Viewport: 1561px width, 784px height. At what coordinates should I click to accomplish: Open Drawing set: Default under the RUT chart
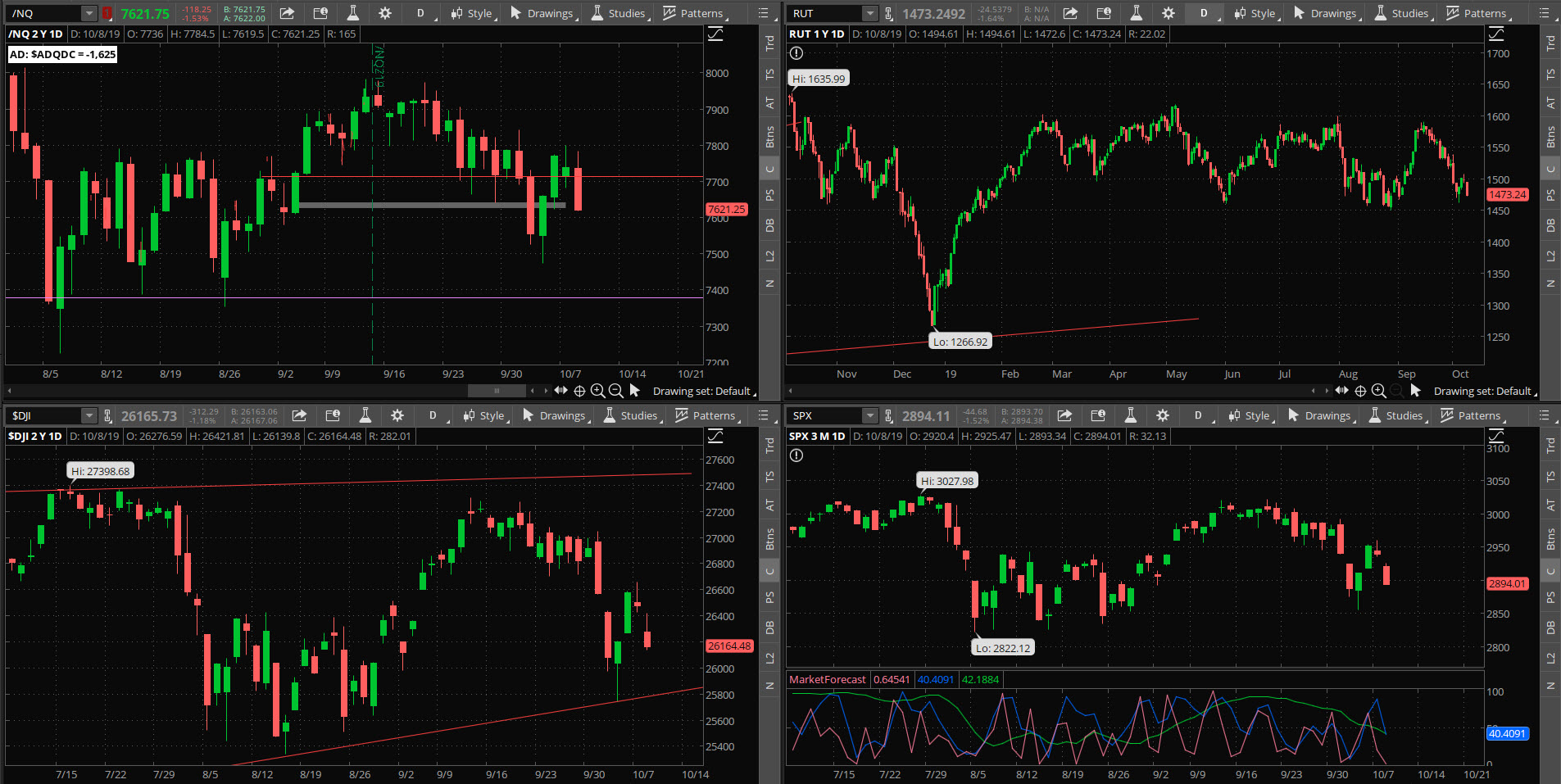tap(1485, 391)
